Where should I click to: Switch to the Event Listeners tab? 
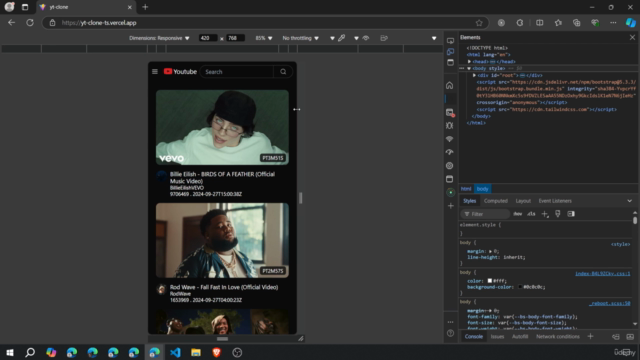[555, 201]
